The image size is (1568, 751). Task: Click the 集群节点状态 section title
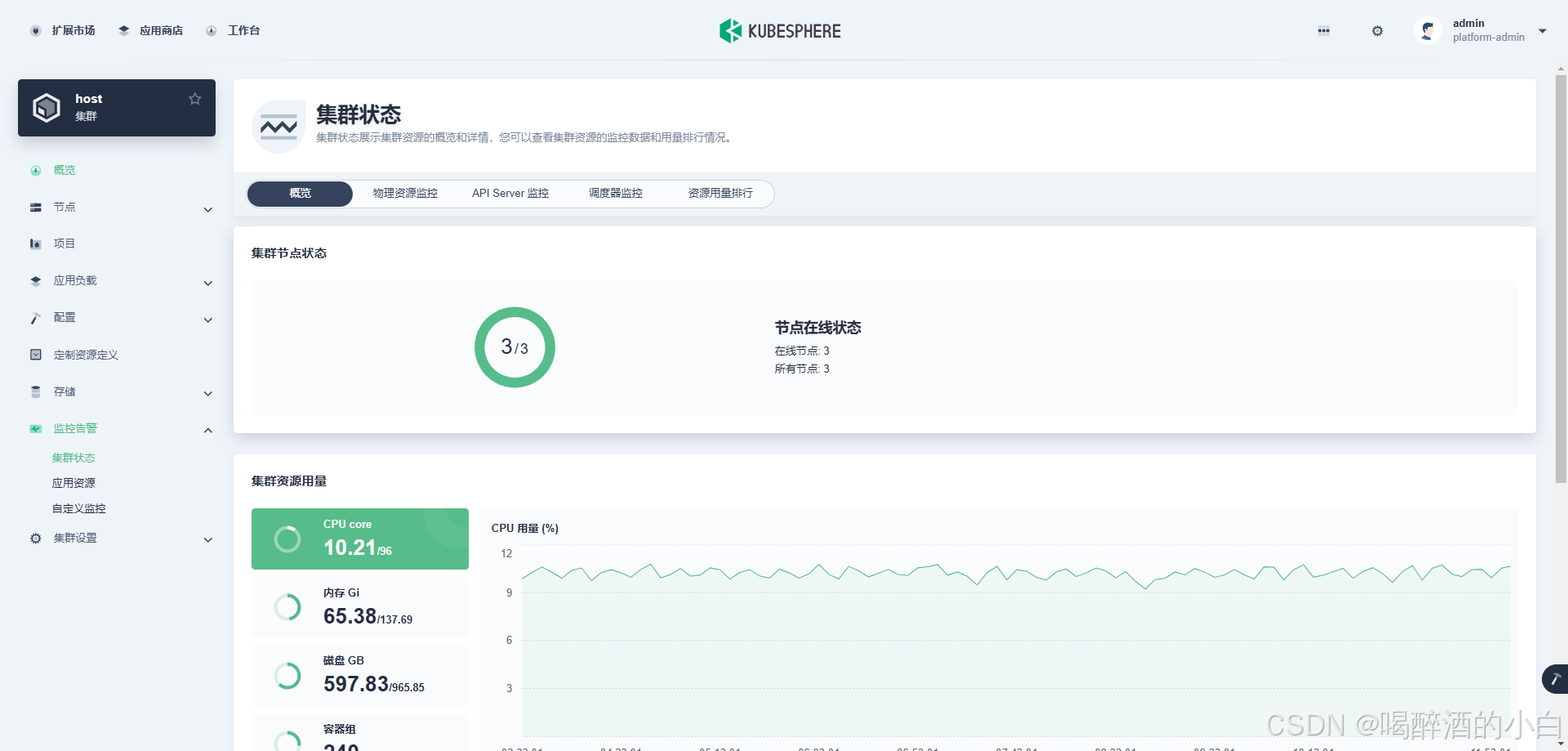tap(289, 253)
